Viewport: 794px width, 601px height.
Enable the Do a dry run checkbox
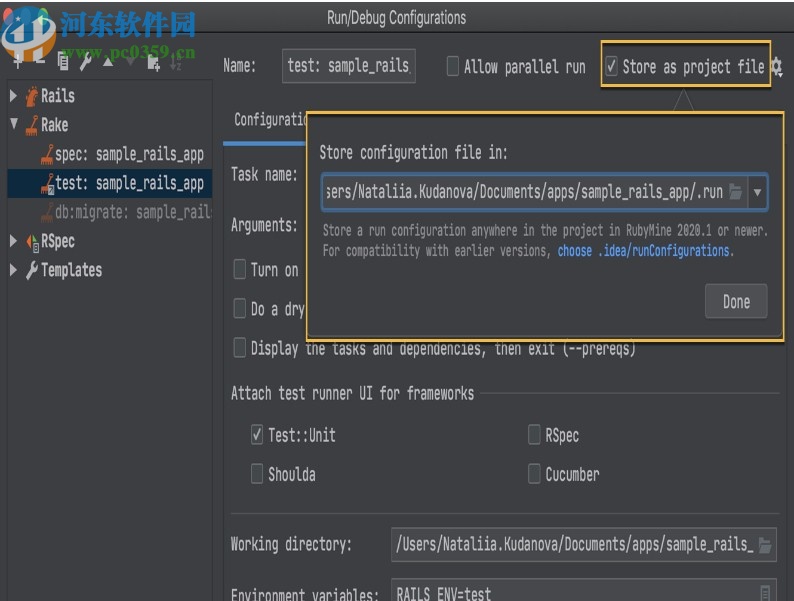coord(240,308)
